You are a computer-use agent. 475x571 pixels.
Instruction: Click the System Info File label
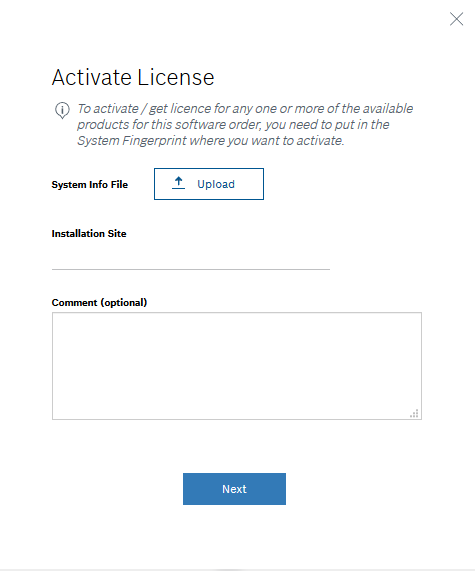[x=90, y=185]
